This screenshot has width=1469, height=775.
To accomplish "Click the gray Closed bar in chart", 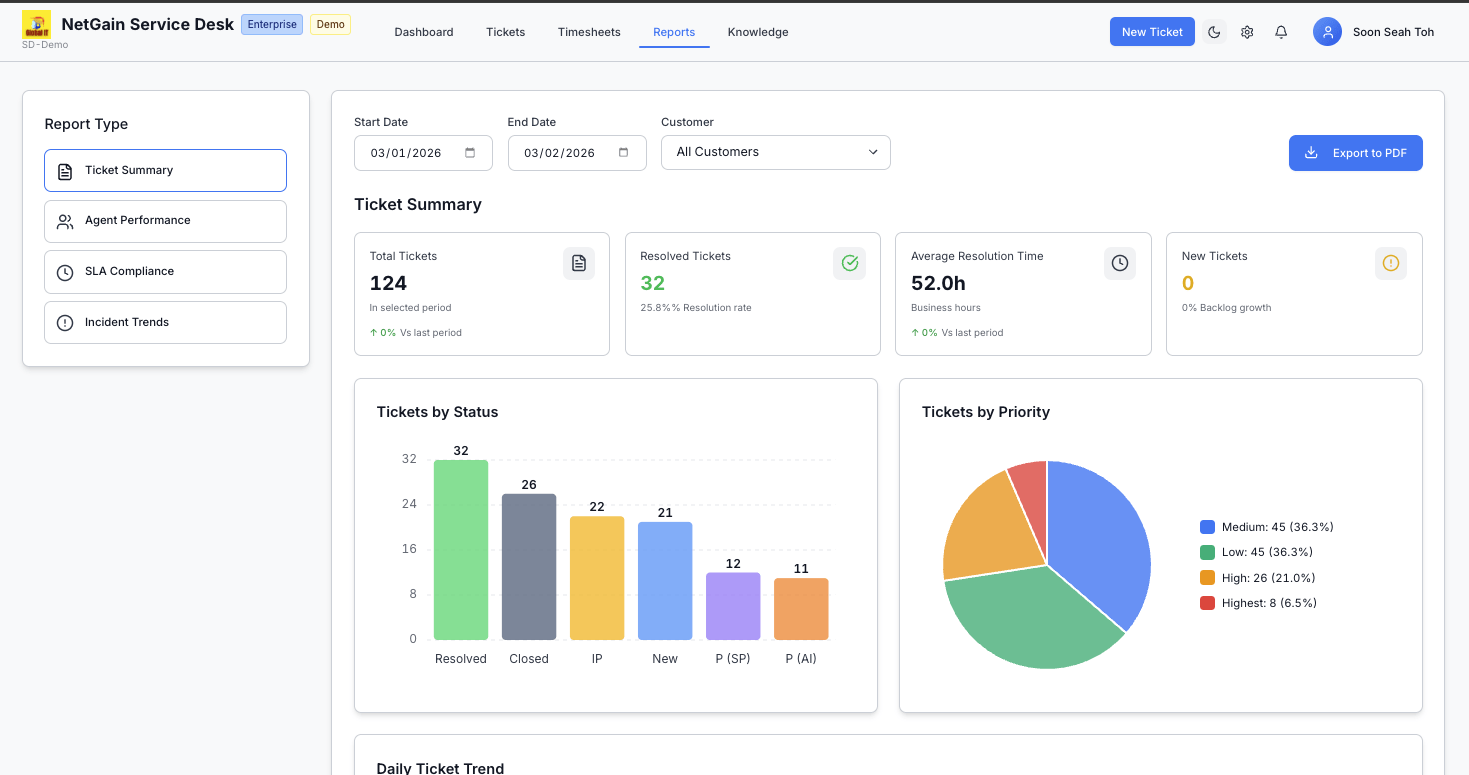I will coord(529,567).
